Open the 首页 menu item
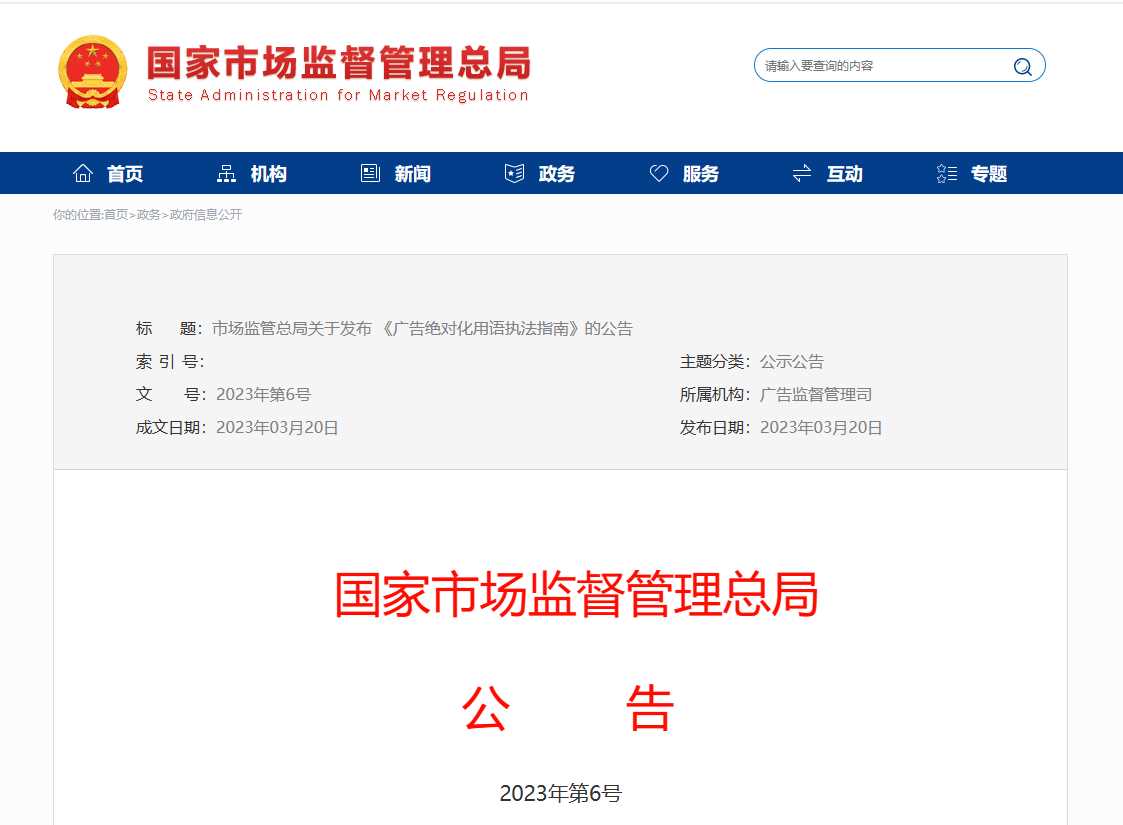1123x825 pixels. click(x=125, y=174)
